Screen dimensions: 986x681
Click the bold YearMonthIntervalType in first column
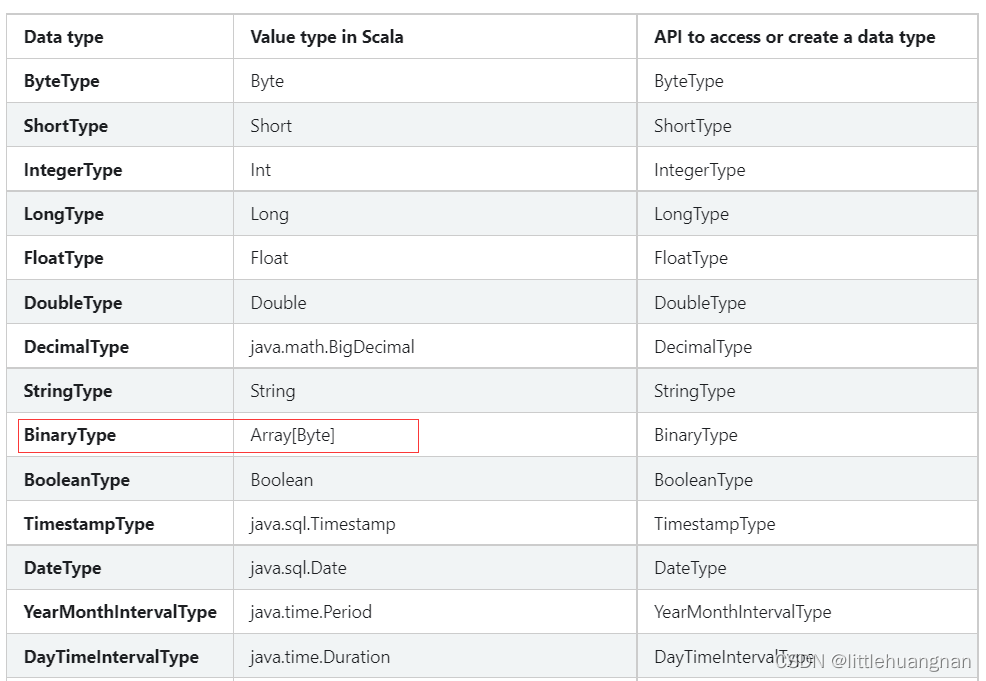point(120,612)
